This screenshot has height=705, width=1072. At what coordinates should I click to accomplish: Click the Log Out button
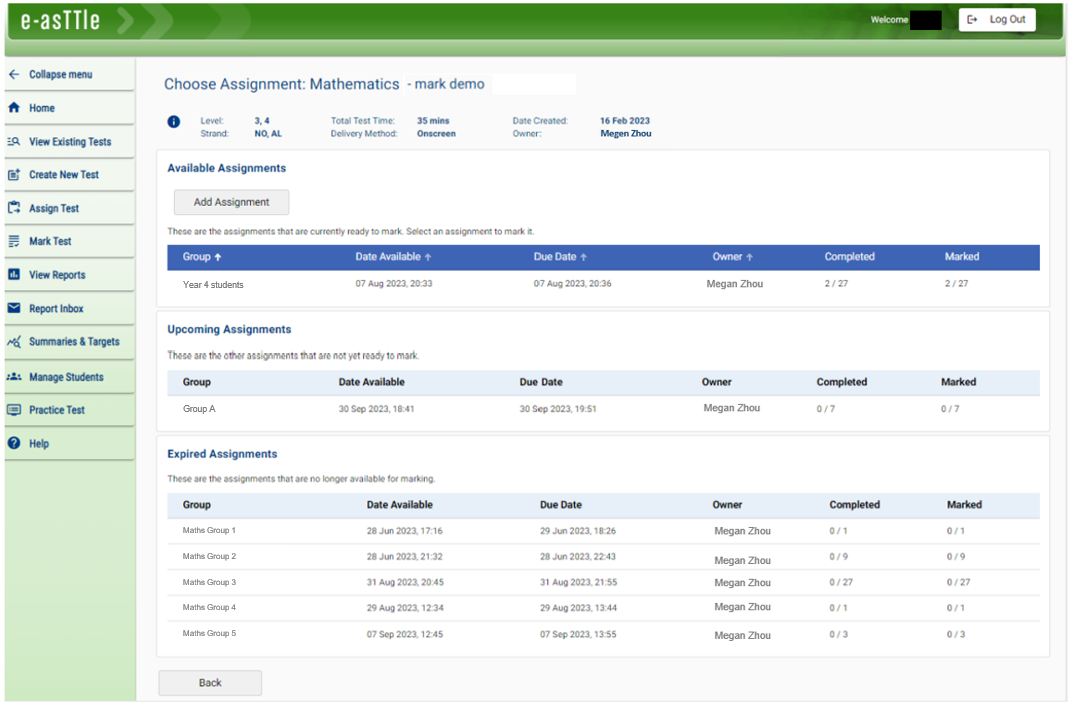997,20
